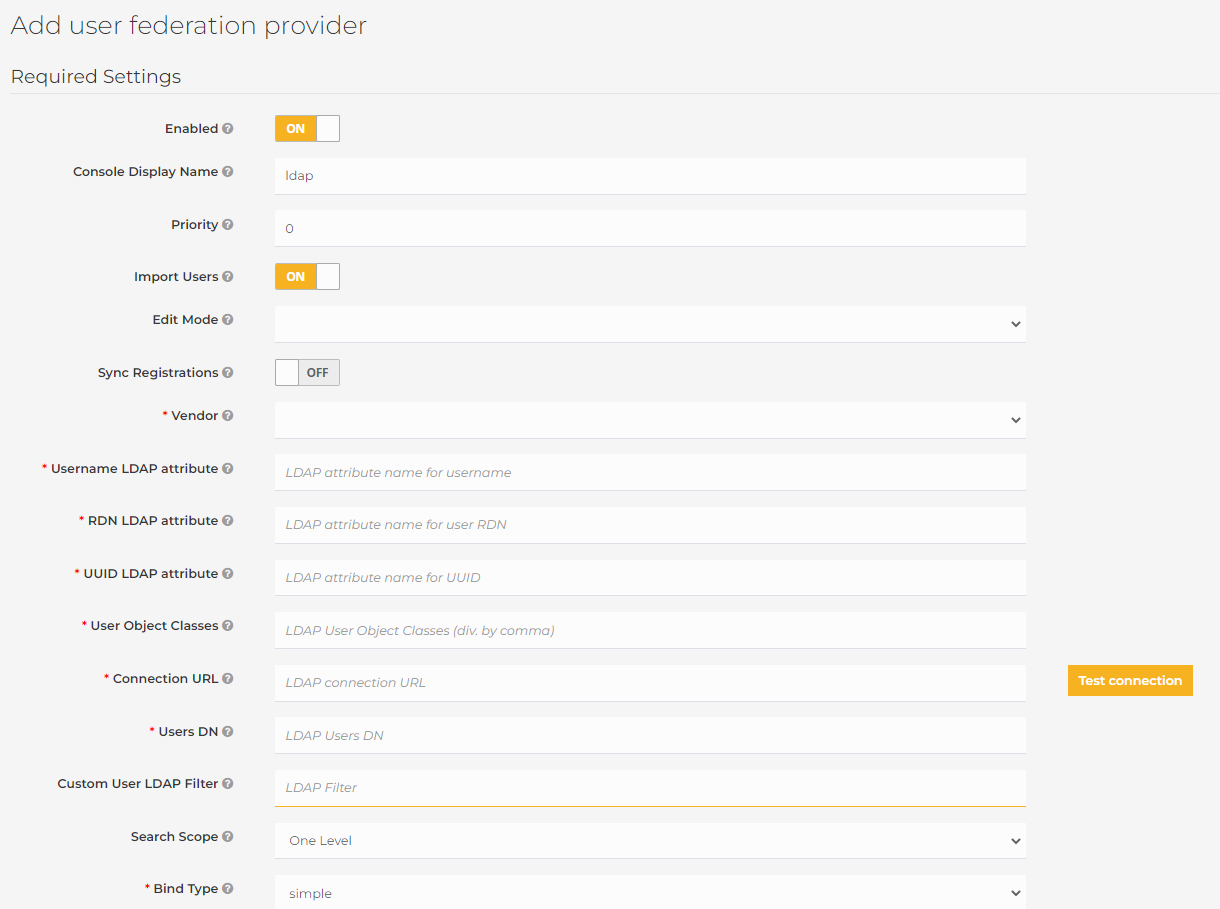Change Search Scope from One Level
Image resolution: width=1220 pixels, height=909 pixels.
click(x=650, y=840)
